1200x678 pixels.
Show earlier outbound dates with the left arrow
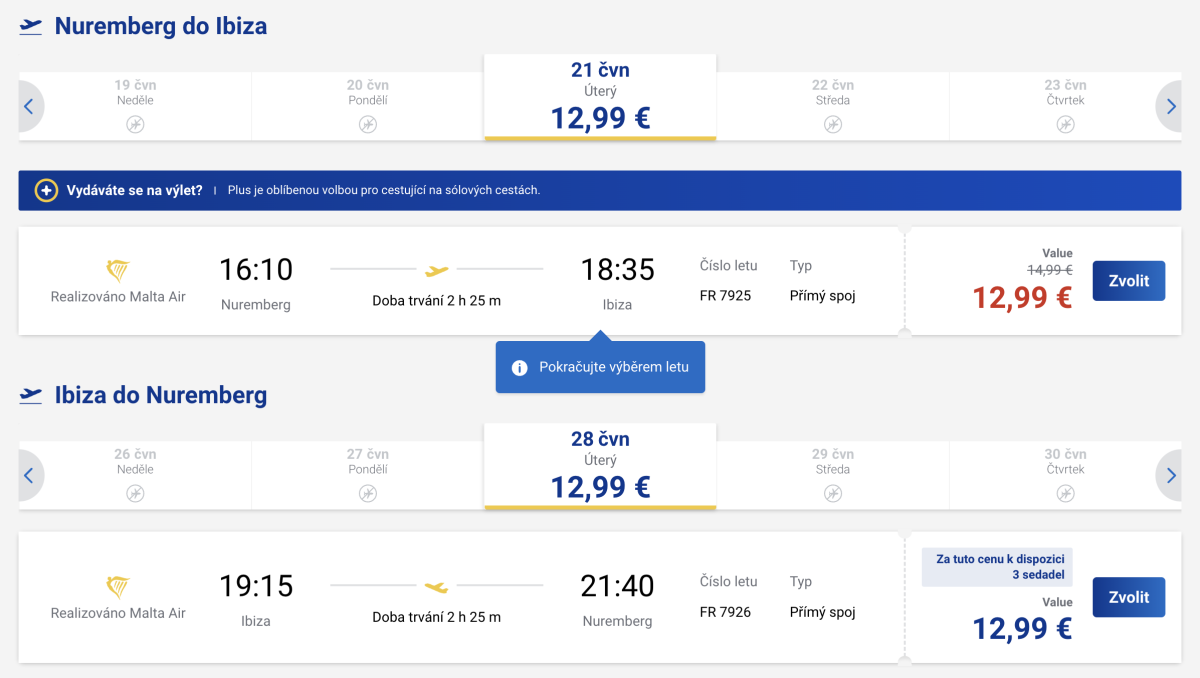[x=29, y=106]
